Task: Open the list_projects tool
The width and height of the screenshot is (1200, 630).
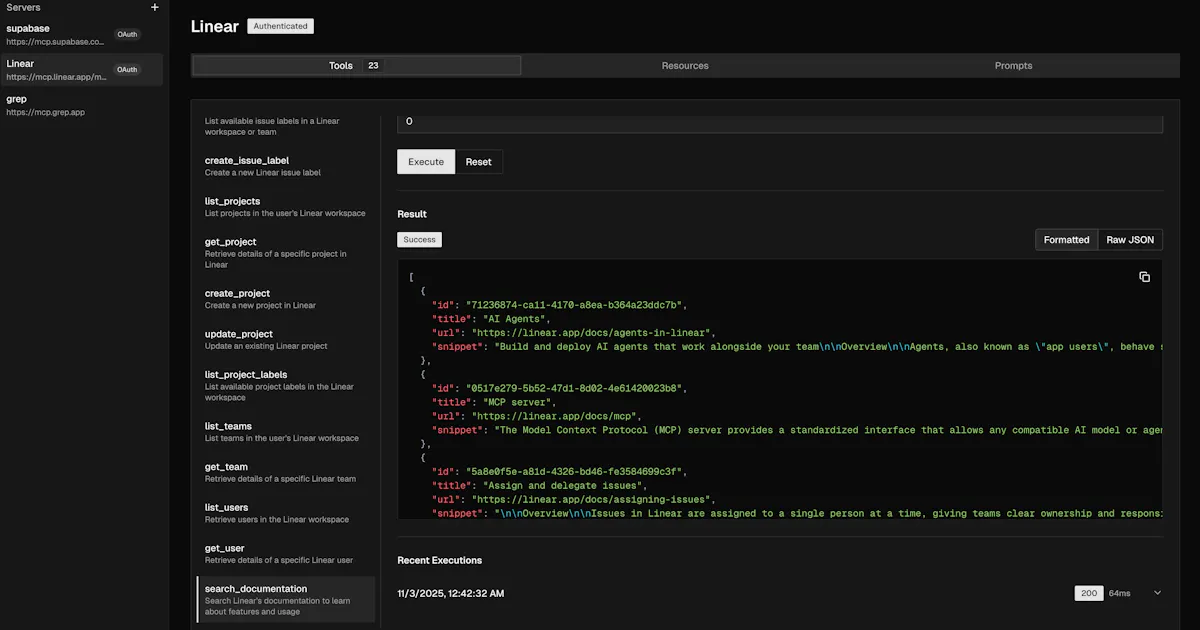Action: 286,207
